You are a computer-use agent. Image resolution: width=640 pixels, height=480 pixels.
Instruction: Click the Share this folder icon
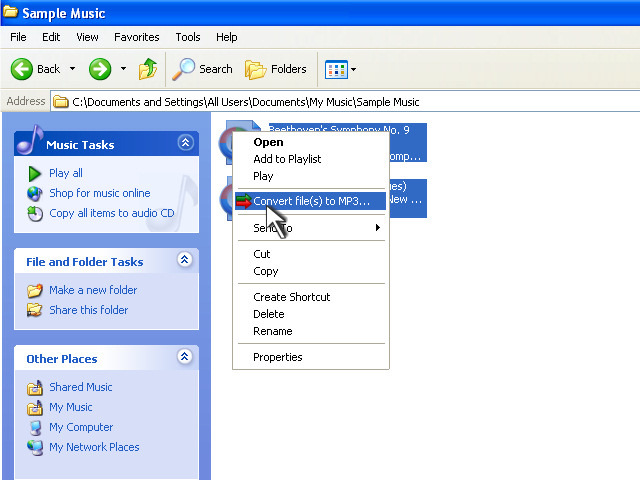point(34,310)
